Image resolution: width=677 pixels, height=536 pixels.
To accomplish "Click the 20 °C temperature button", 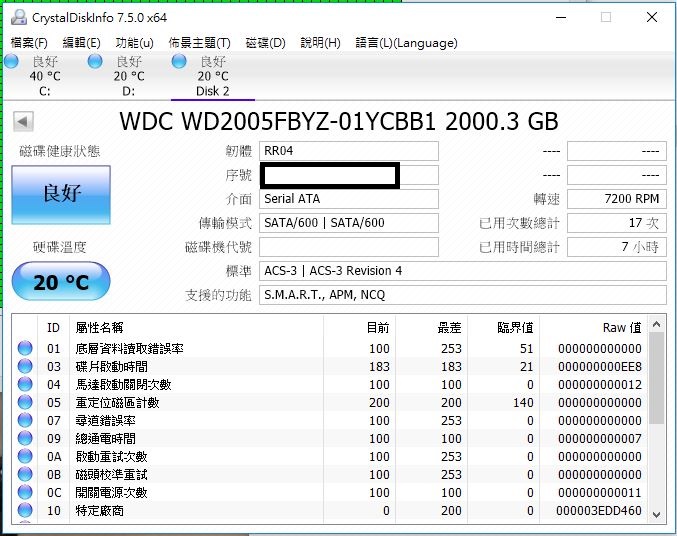I will click(61, 282).
